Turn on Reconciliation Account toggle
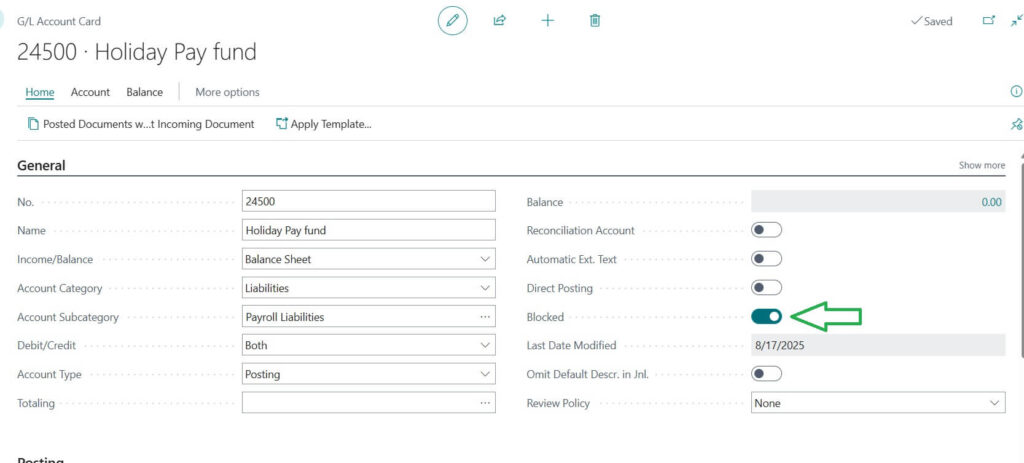The width and height of the screenshot is (1024, 463). coord(766,230)
